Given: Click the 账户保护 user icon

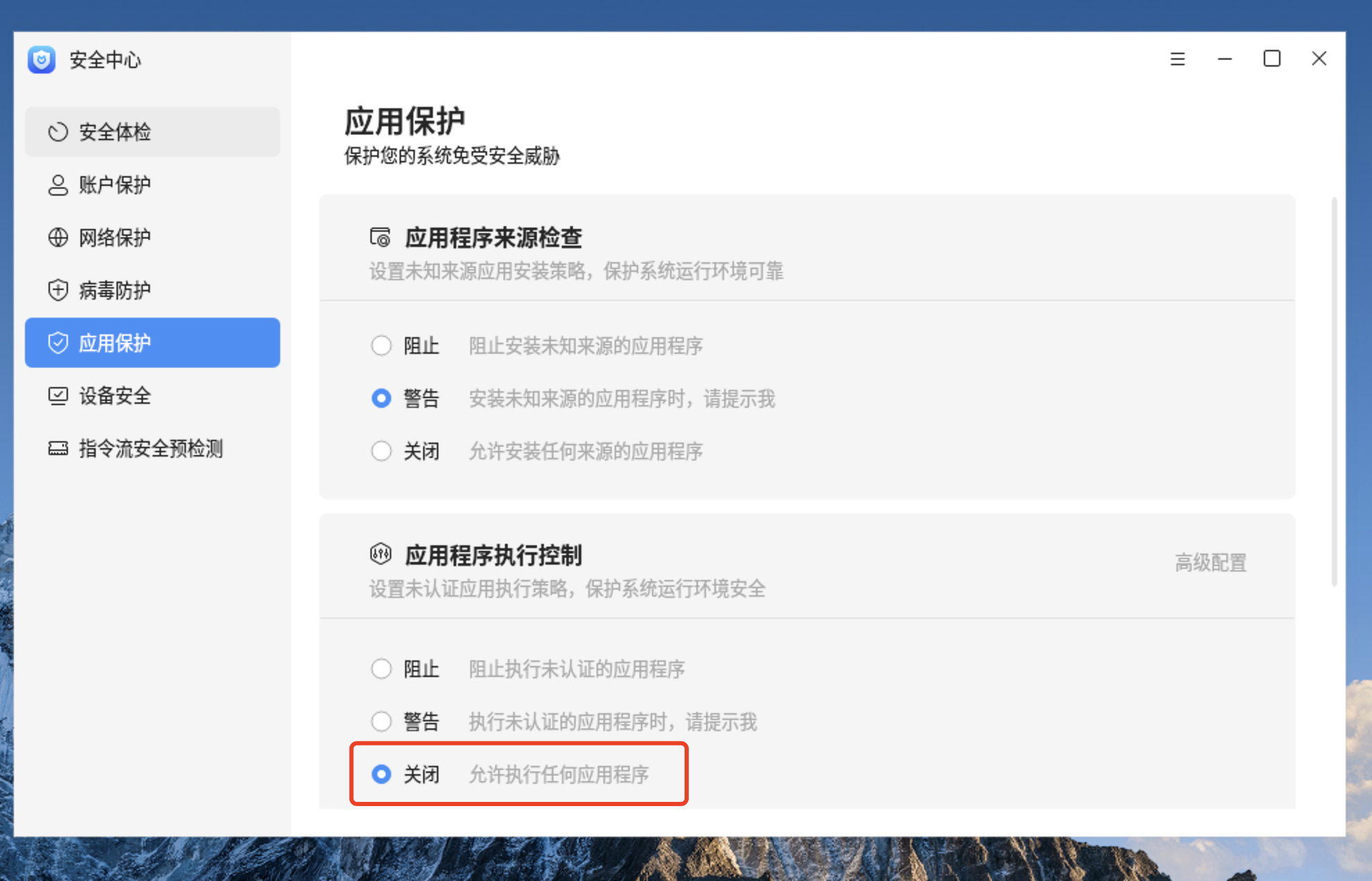Looking at the screenshot, I should (58, 185).
